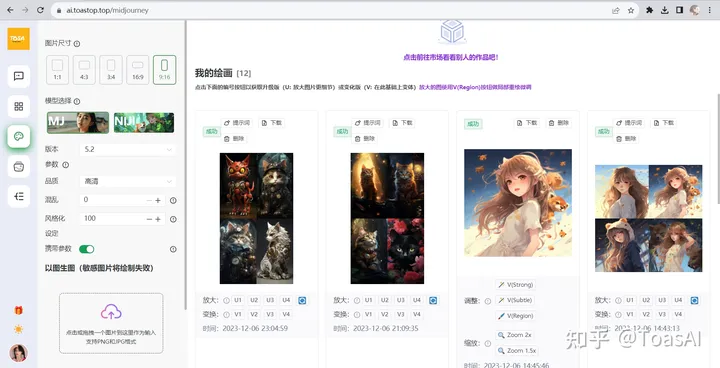720x368 pixels.
Task: Select the NIJI model tab
Action: click(144, 123)
